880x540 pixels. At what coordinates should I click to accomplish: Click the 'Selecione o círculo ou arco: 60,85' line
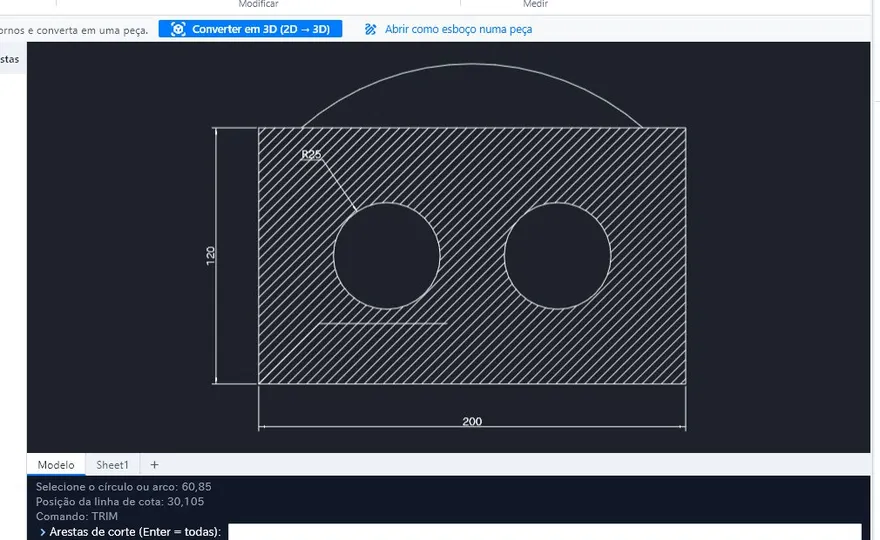(123, 487)
